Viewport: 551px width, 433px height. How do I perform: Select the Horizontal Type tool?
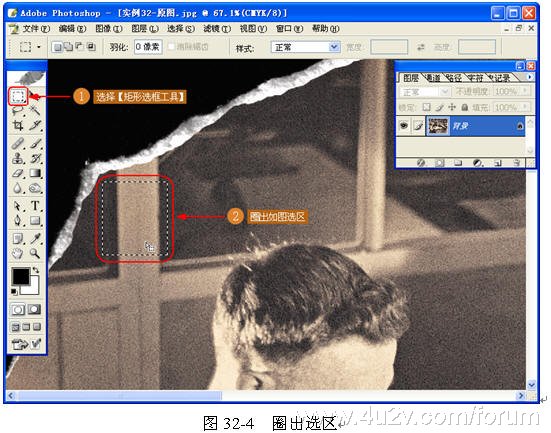(x=35, y=206)
